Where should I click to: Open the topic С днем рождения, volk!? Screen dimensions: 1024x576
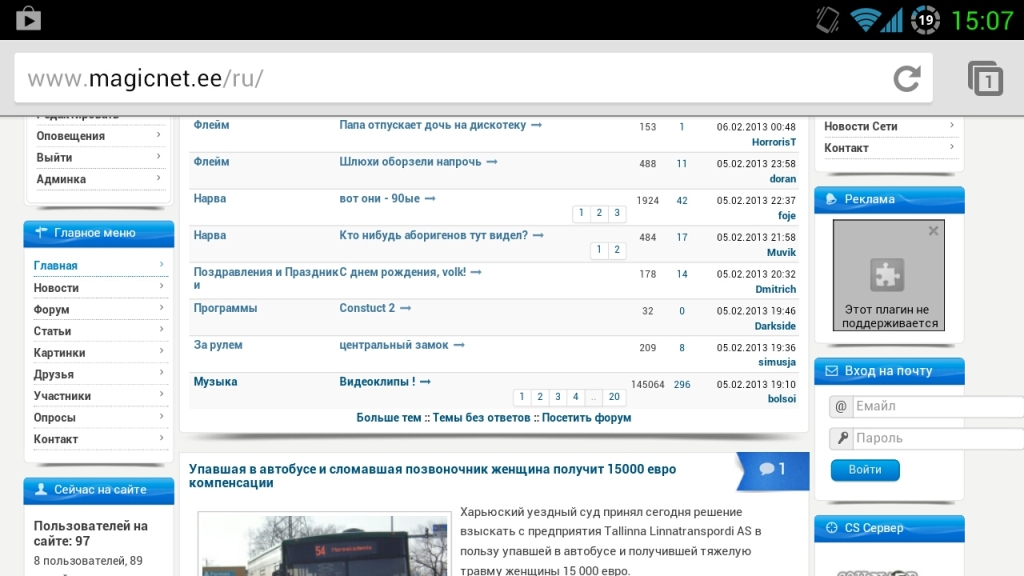402,272
